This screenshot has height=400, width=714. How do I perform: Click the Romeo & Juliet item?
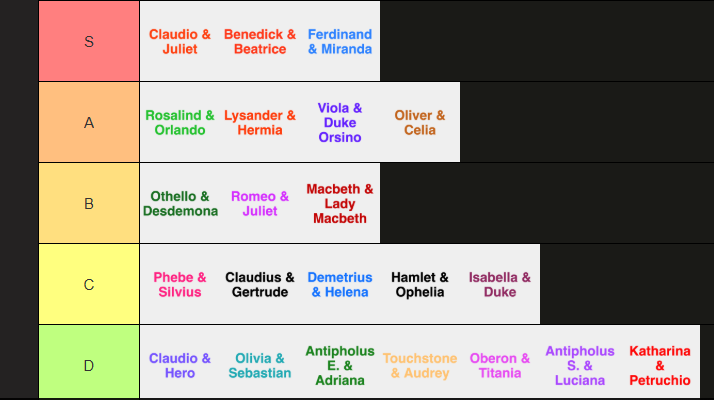pos(260,204)
